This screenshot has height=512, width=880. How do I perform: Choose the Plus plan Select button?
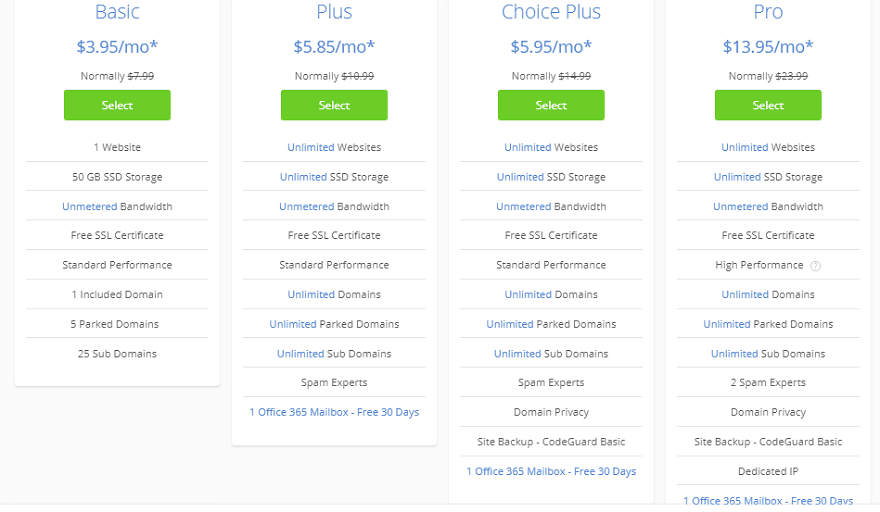click(x=334, y=105)
